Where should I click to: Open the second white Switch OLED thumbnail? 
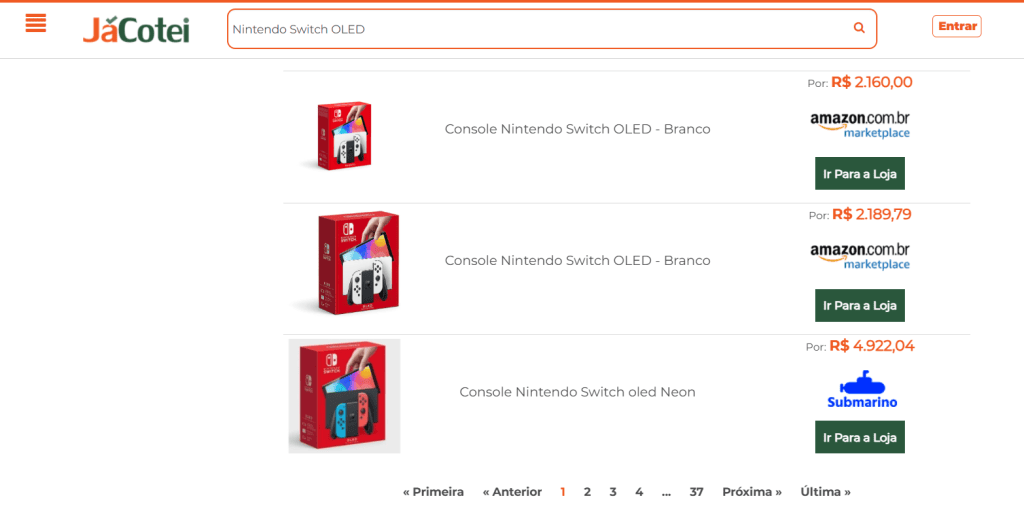tap(345, 263)
